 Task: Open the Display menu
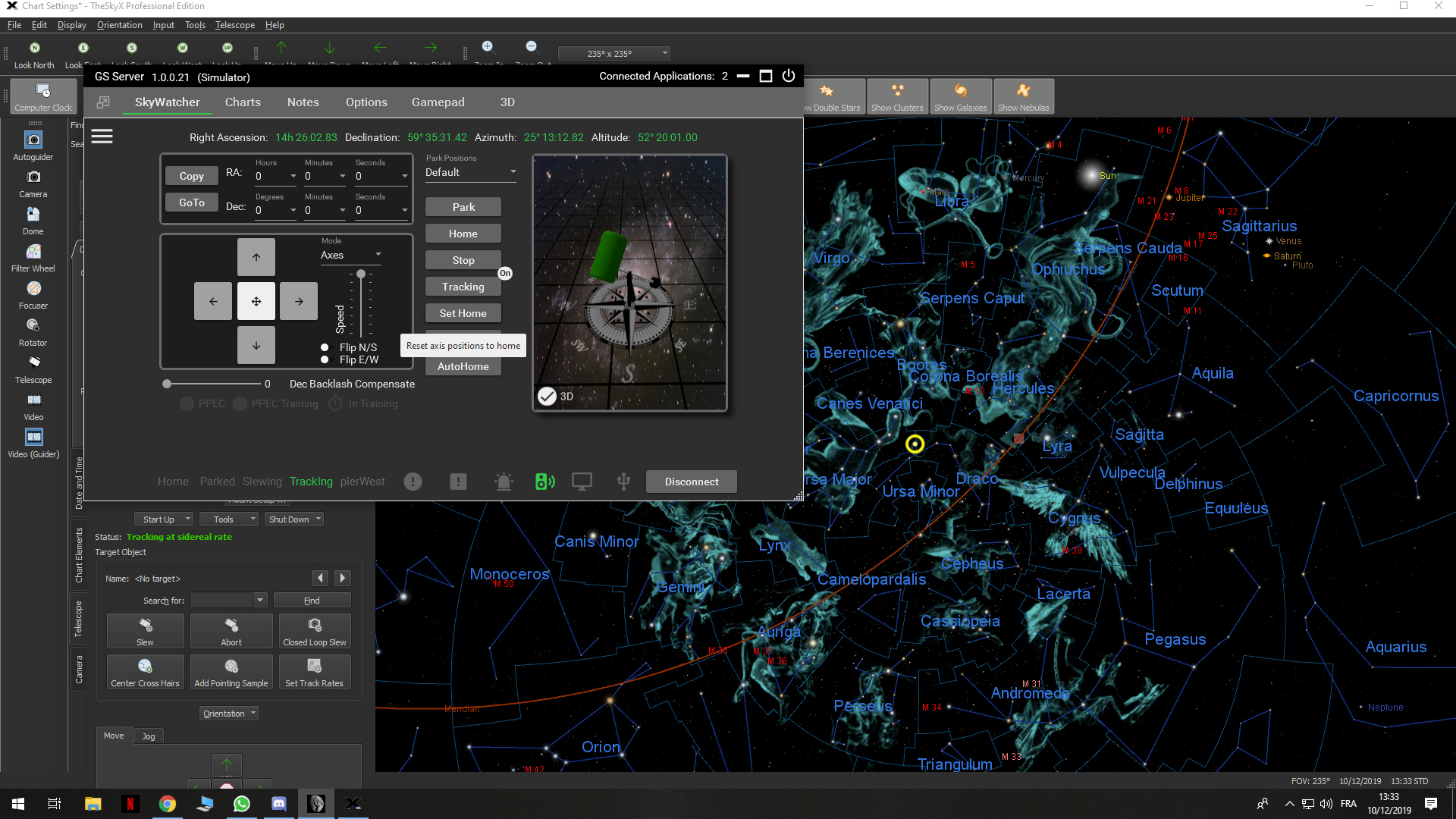(x=72, y=25)
